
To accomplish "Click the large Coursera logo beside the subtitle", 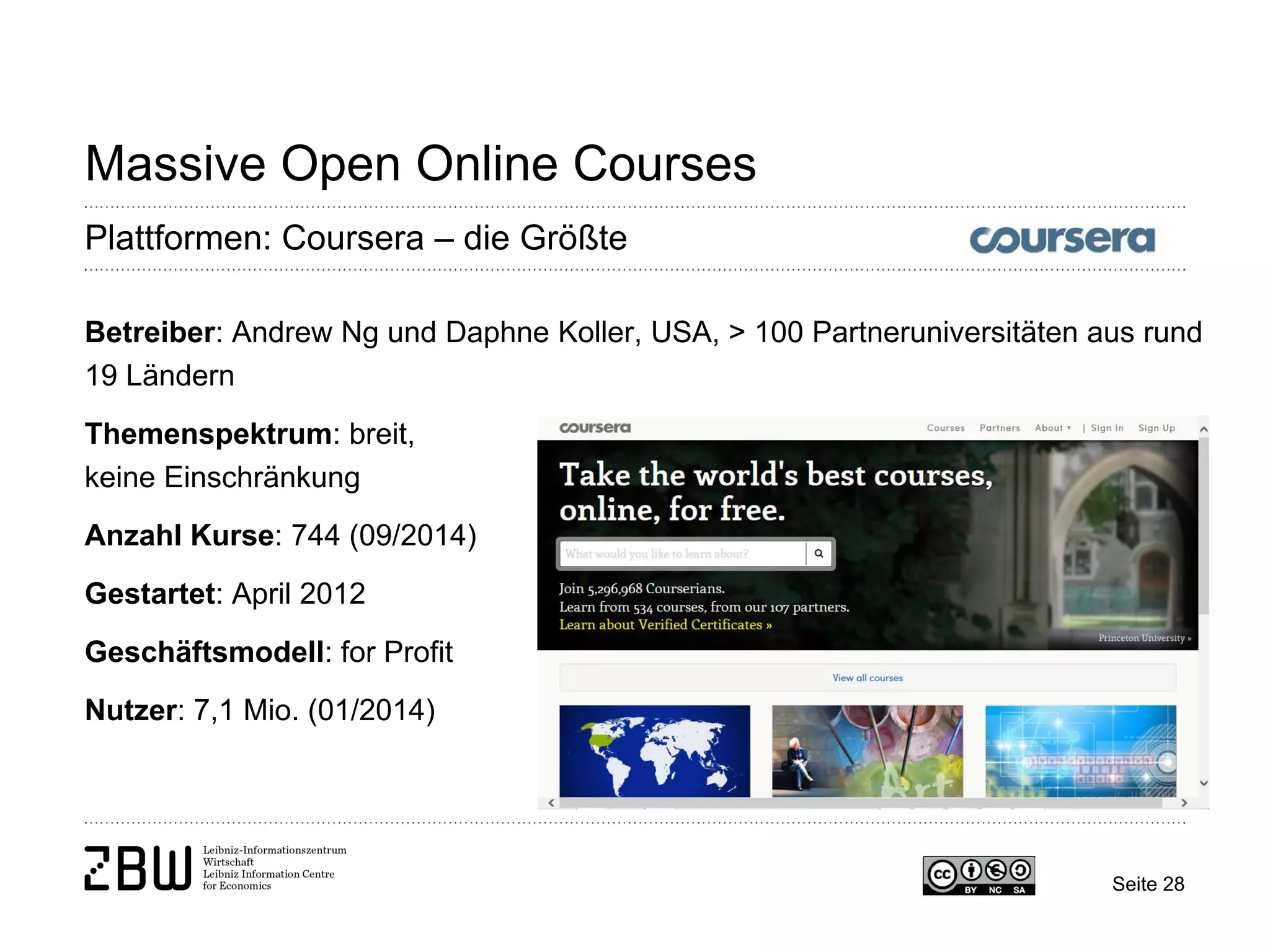I will tap(1062, 240).
